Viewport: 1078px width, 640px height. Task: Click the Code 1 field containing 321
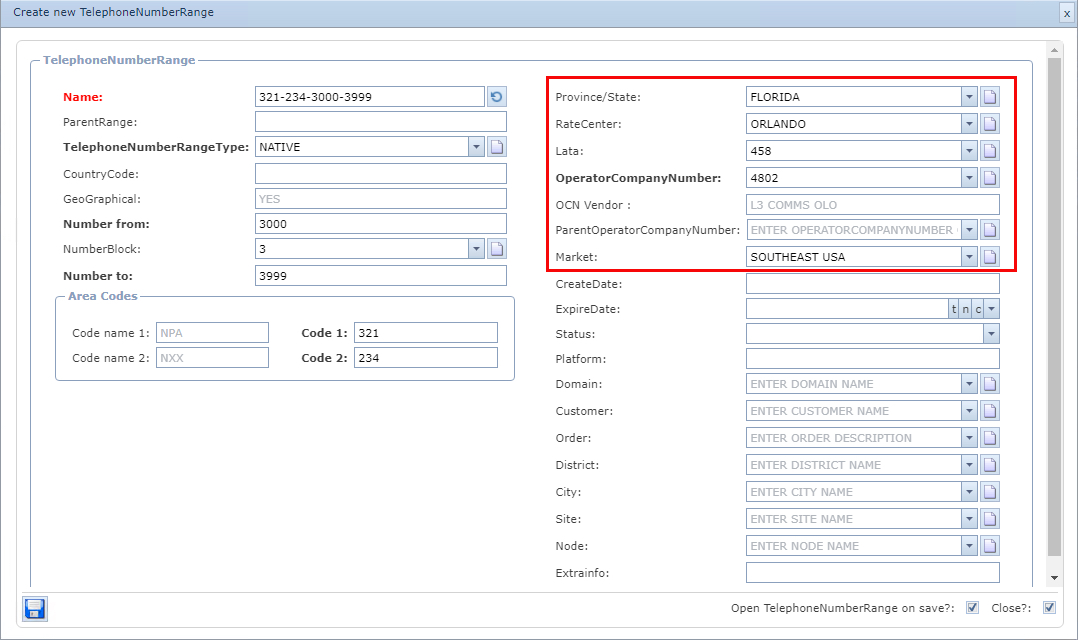[426, 333]
